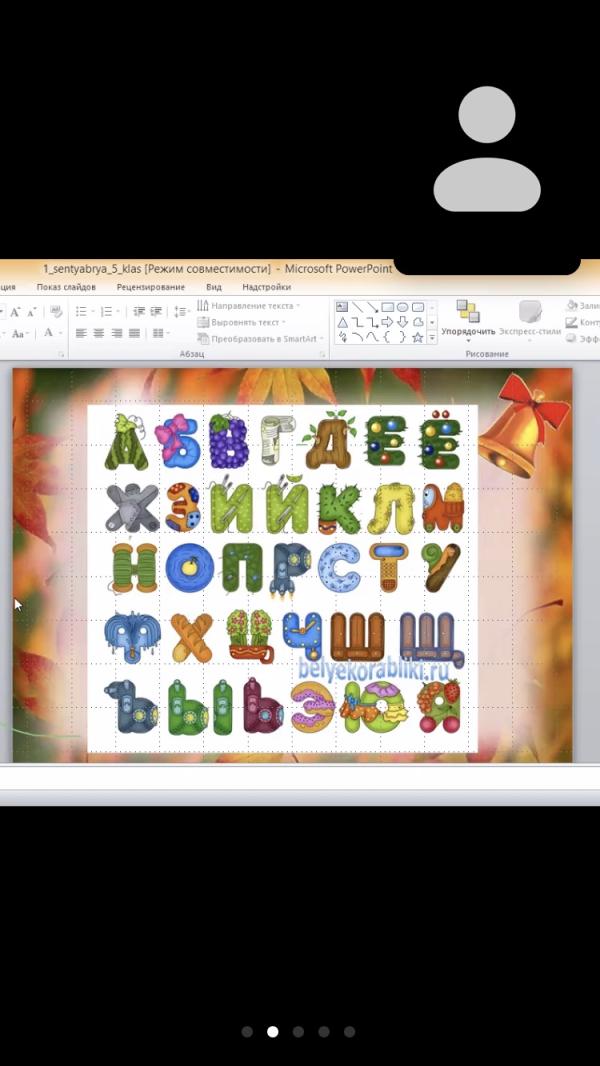Select the Arrow line shape

[372, 307]
